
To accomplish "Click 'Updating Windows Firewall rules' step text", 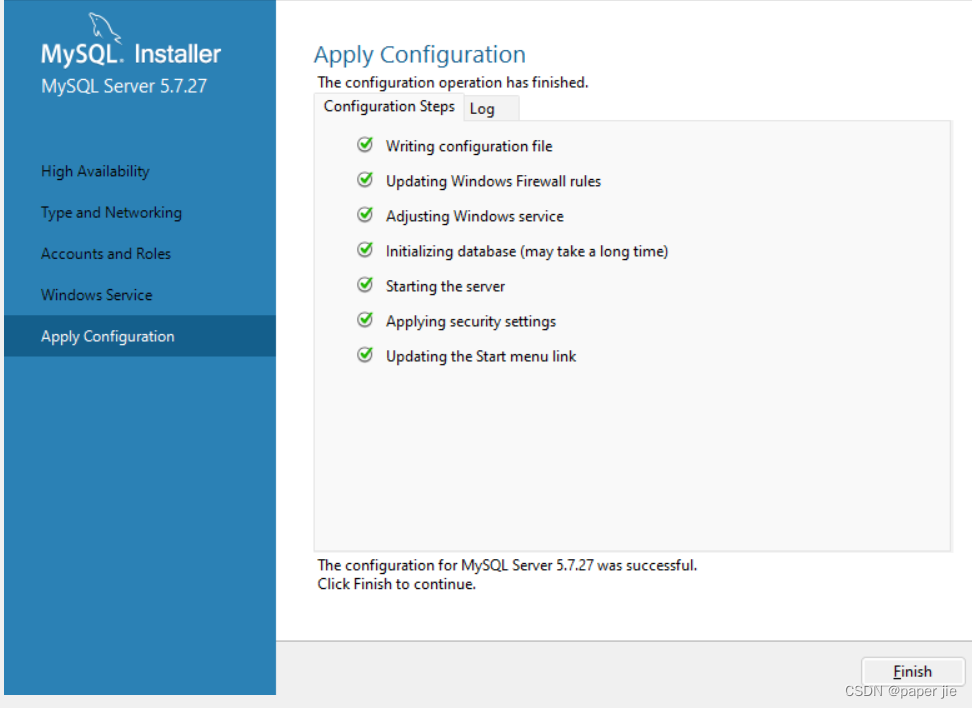I will coord(493,181).
